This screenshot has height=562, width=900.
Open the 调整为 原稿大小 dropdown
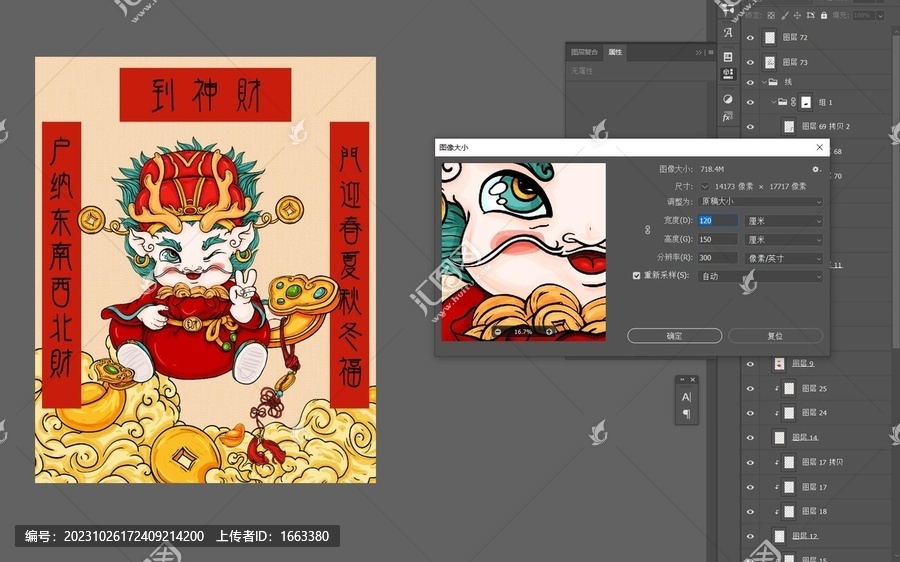[761, 201]
